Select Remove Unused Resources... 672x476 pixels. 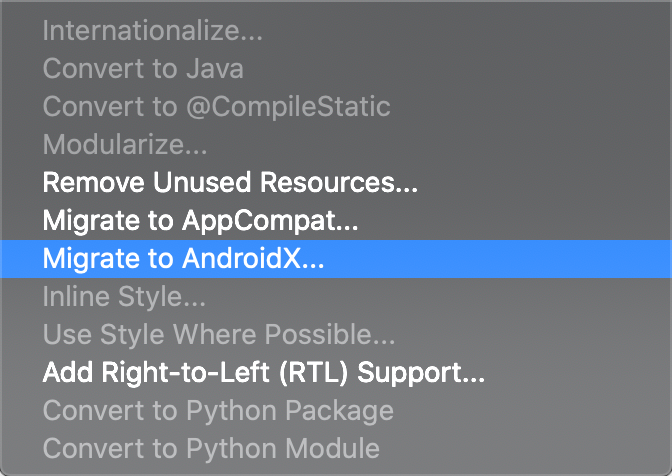(x=230, y=183)
